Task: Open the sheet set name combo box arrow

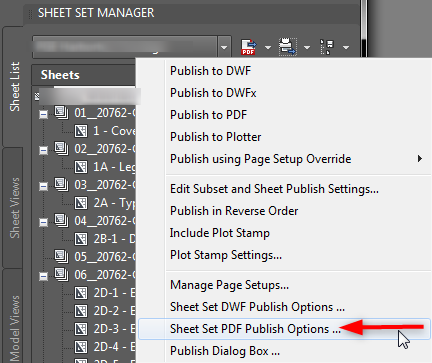Action: pyautogui.click(x=224, y=47)
